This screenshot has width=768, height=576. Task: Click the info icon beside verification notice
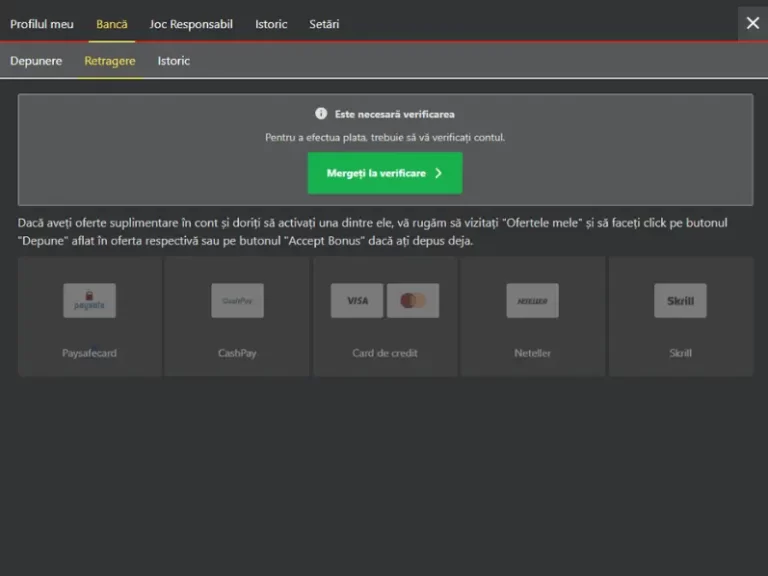(321, 114)
